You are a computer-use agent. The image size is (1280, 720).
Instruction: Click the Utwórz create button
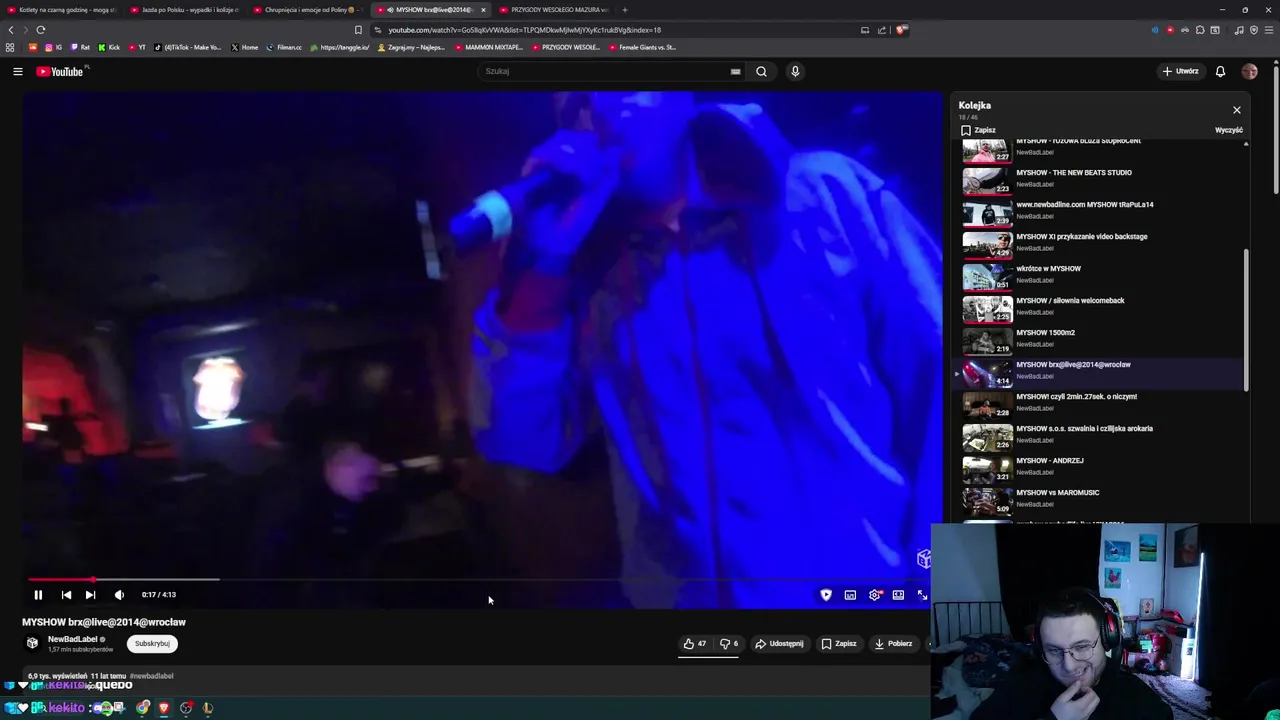(x=1180, y=71)
